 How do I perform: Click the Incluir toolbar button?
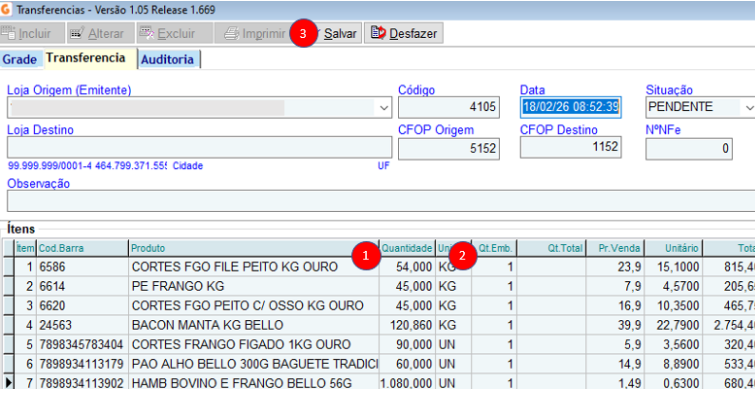point(32,33)
